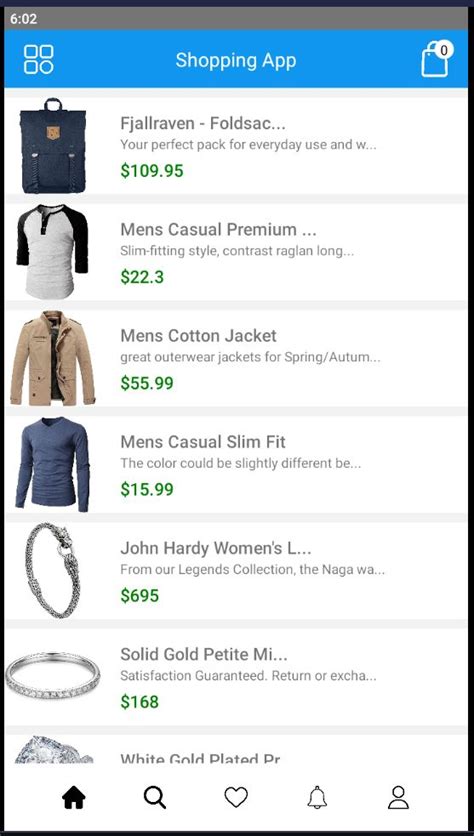Open the Solid Gold Petite Mi... listing
Viewport: 474px width, 836px height.
point(237,677)
